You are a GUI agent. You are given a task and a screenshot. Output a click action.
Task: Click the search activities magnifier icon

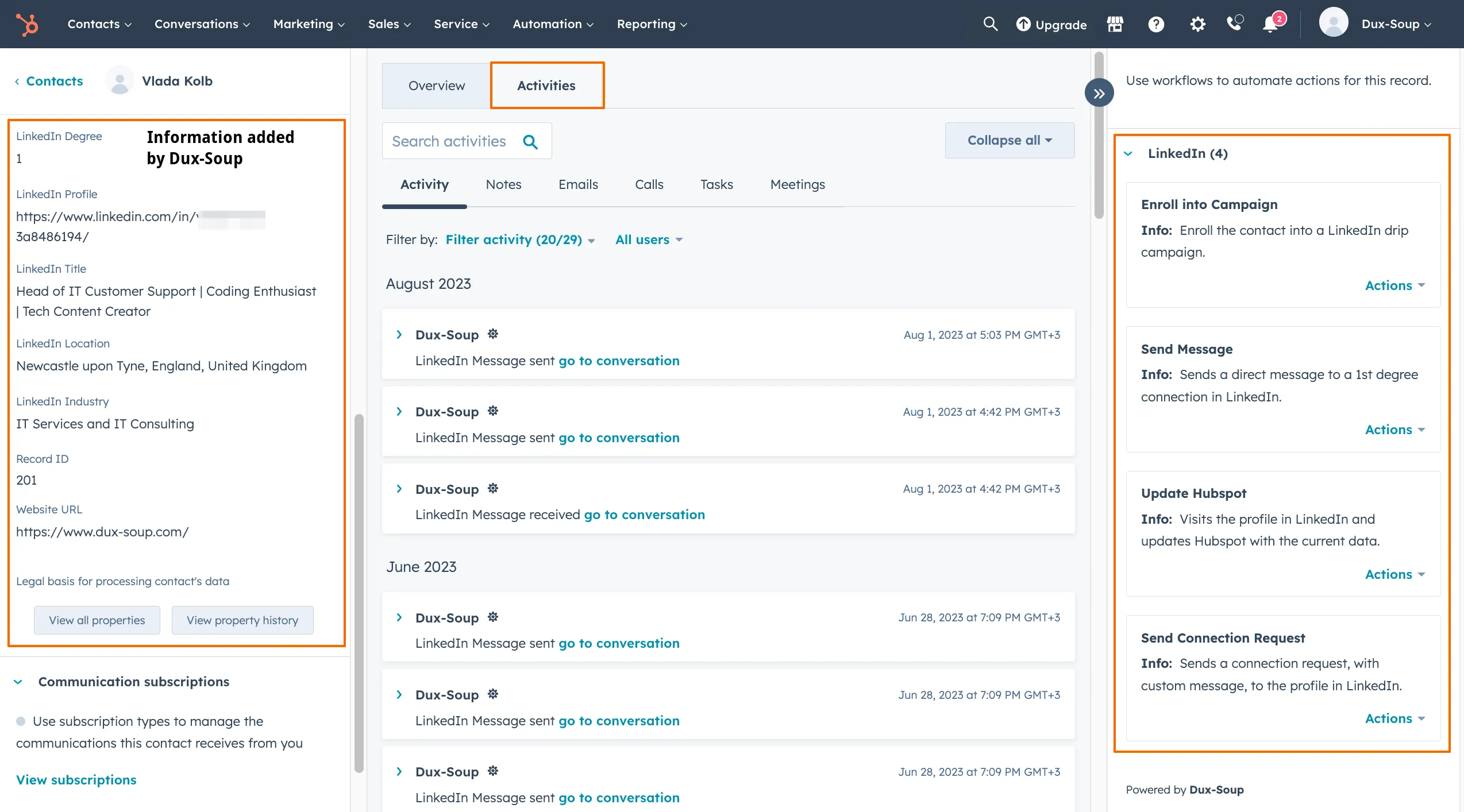point(530,141)
